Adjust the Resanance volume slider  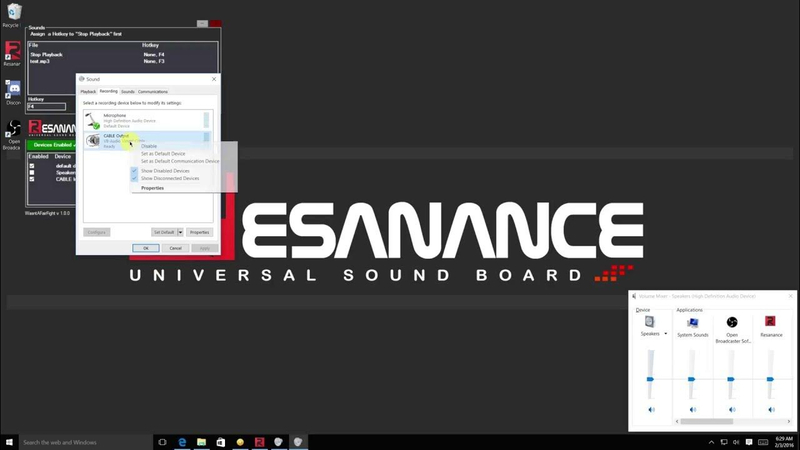point(770,379)
